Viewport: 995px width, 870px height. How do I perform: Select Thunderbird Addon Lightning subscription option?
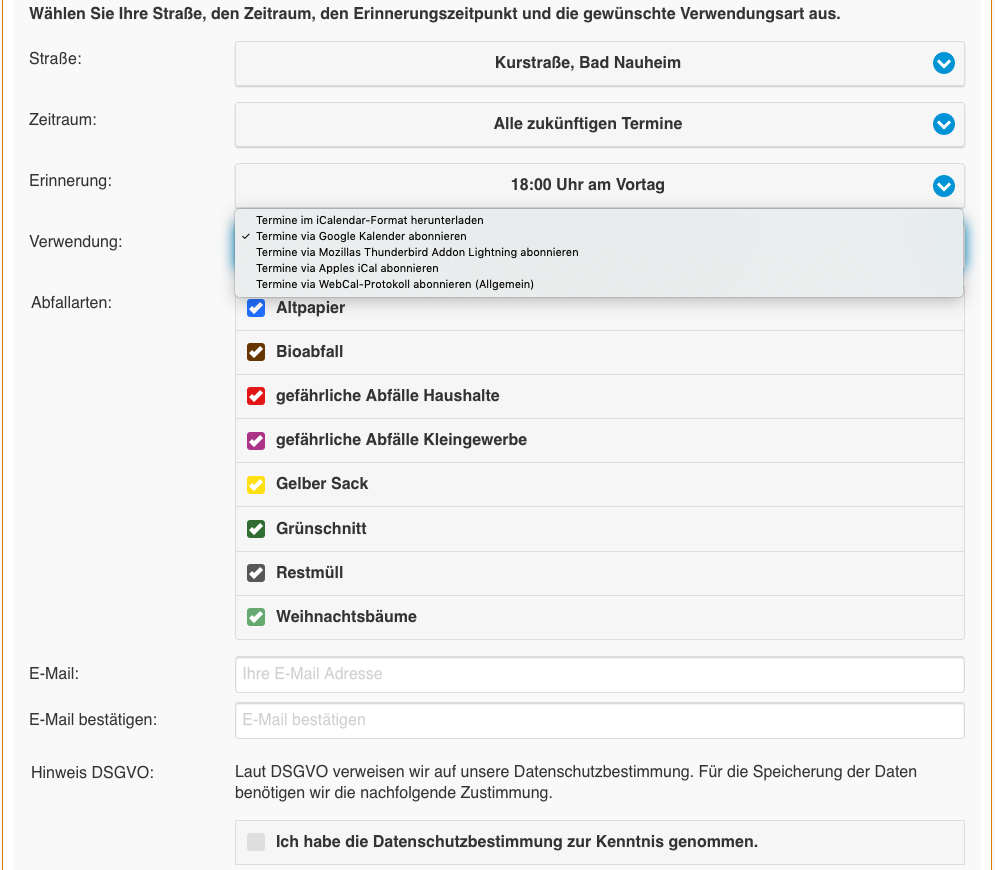pyautogui.click(x=417, y=252)
